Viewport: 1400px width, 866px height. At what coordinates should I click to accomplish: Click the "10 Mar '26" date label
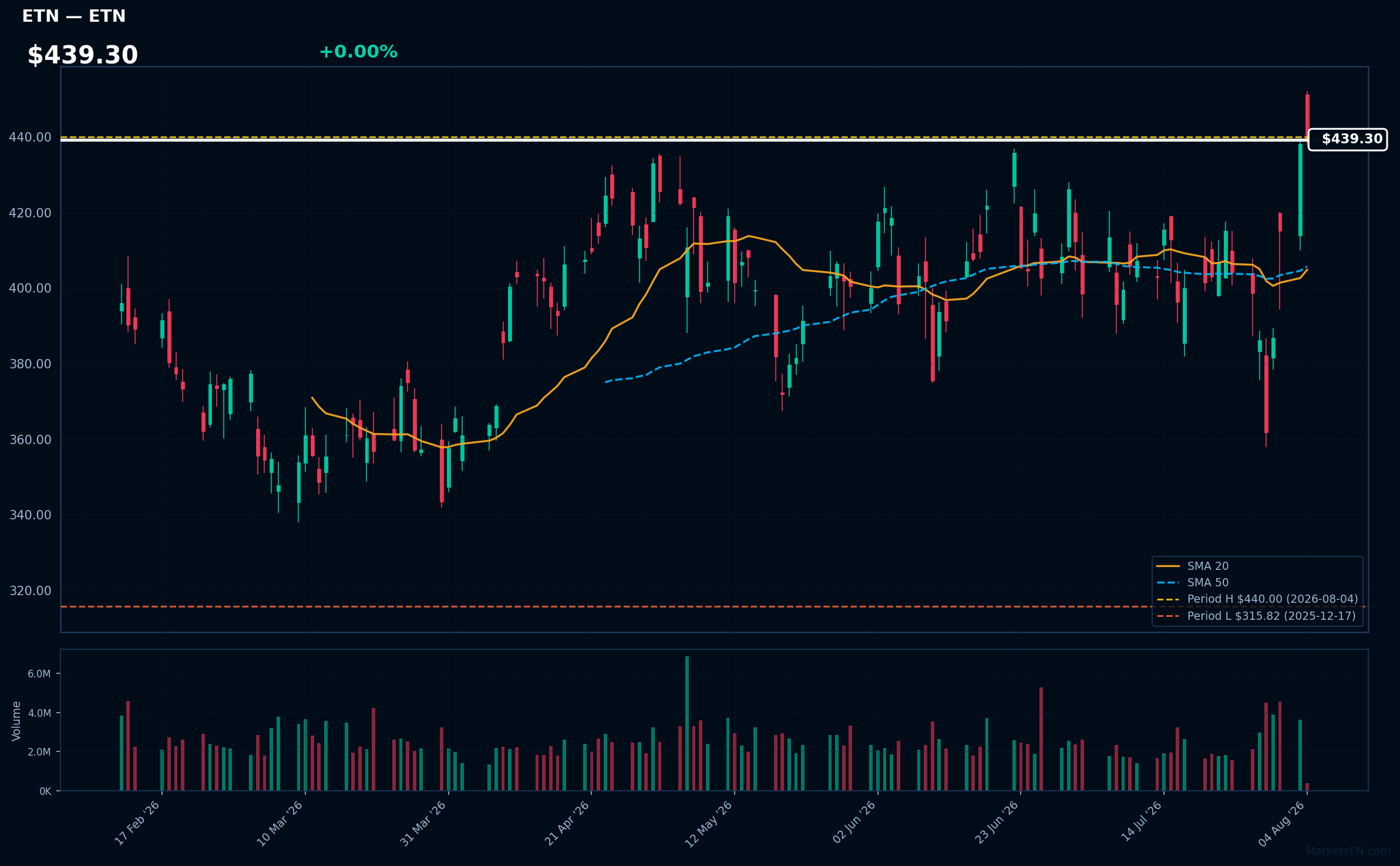coord(280,823)
